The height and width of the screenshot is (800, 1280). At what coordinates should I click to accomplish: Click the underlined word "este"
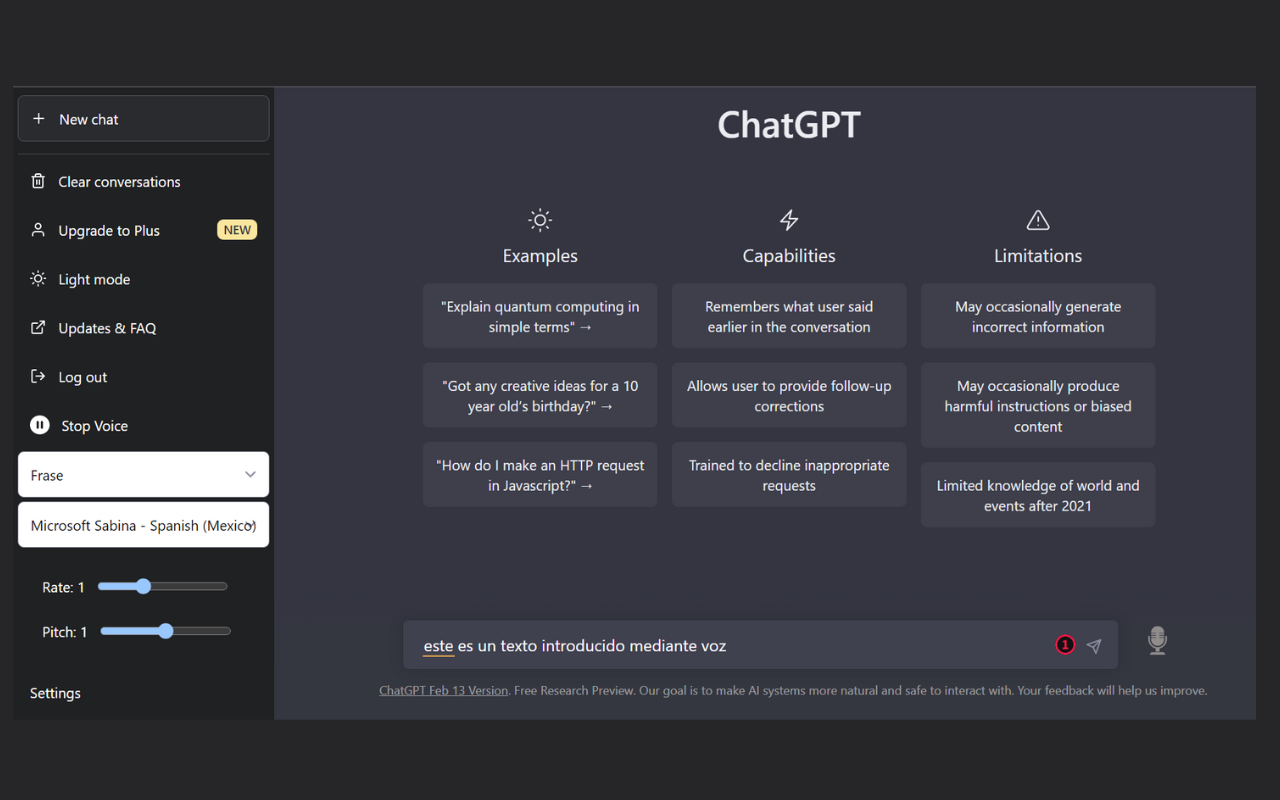point(438,646)
